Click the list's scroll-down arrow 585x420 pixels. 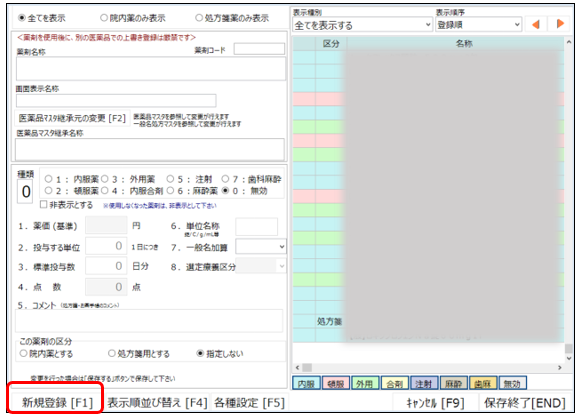pos(569,358)
